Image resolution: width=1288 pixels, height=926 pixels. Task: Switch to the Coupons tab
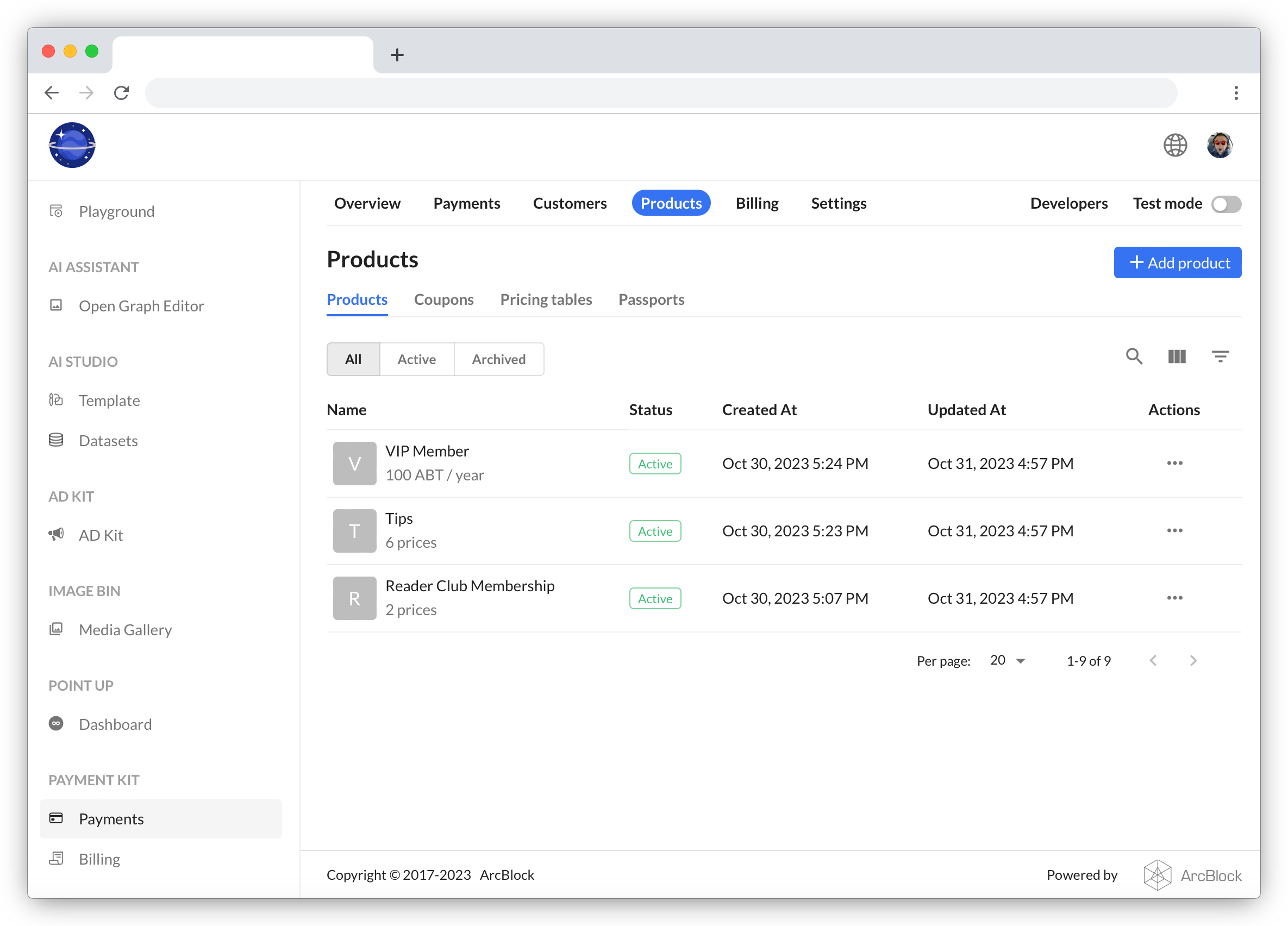tap(443, 299)
